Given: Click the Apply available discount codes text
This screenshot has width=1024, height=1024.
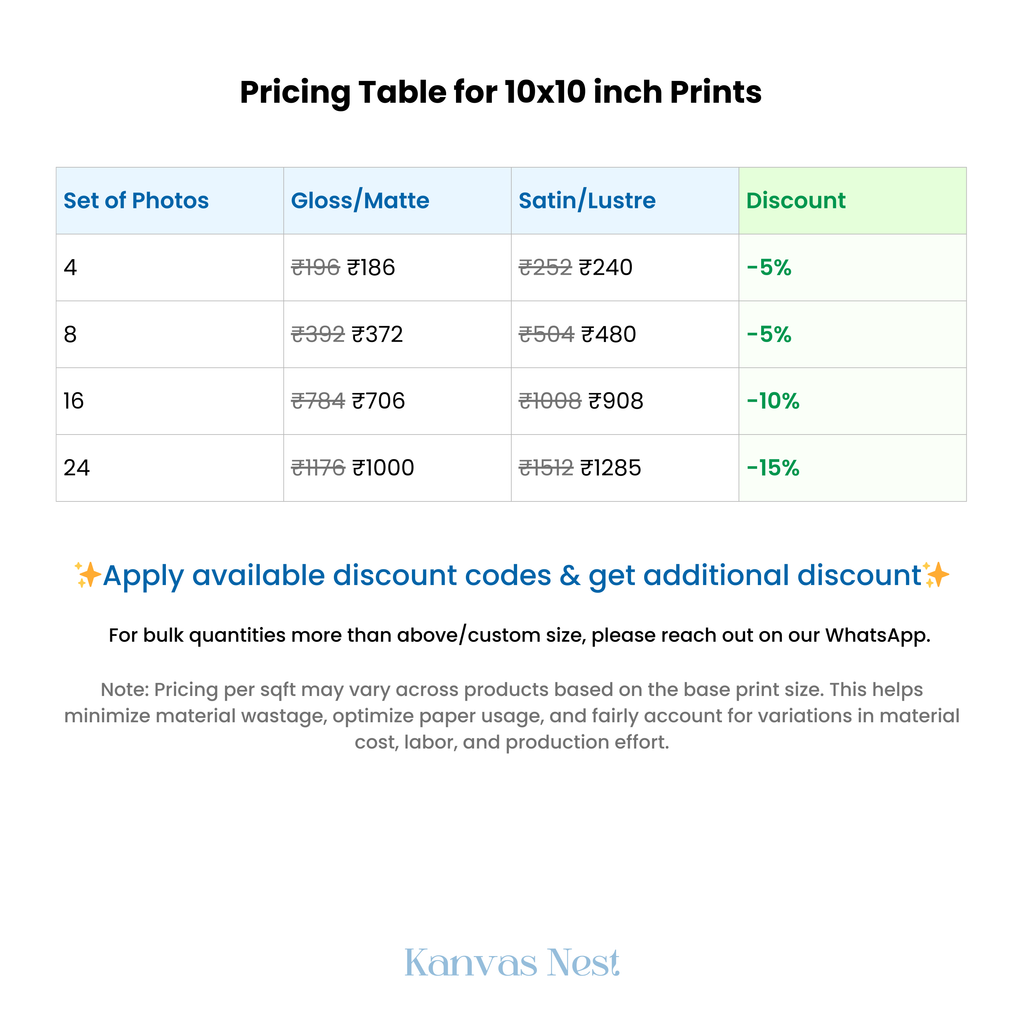Looking at the screenshot, I should pos(511,575).
